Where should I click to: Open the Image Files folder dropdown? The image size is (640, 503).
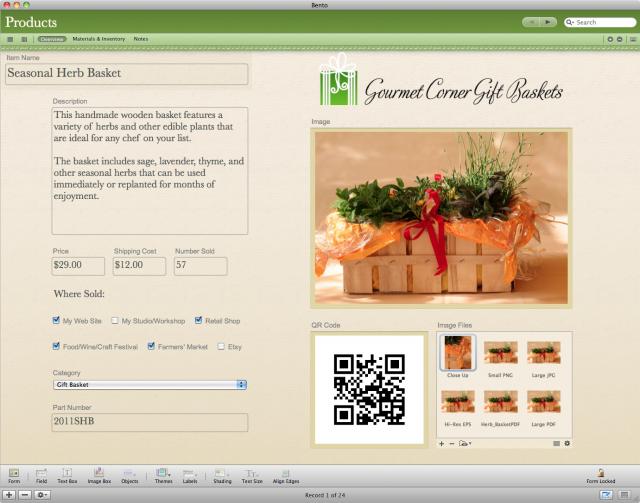click(x=465, y=443)
